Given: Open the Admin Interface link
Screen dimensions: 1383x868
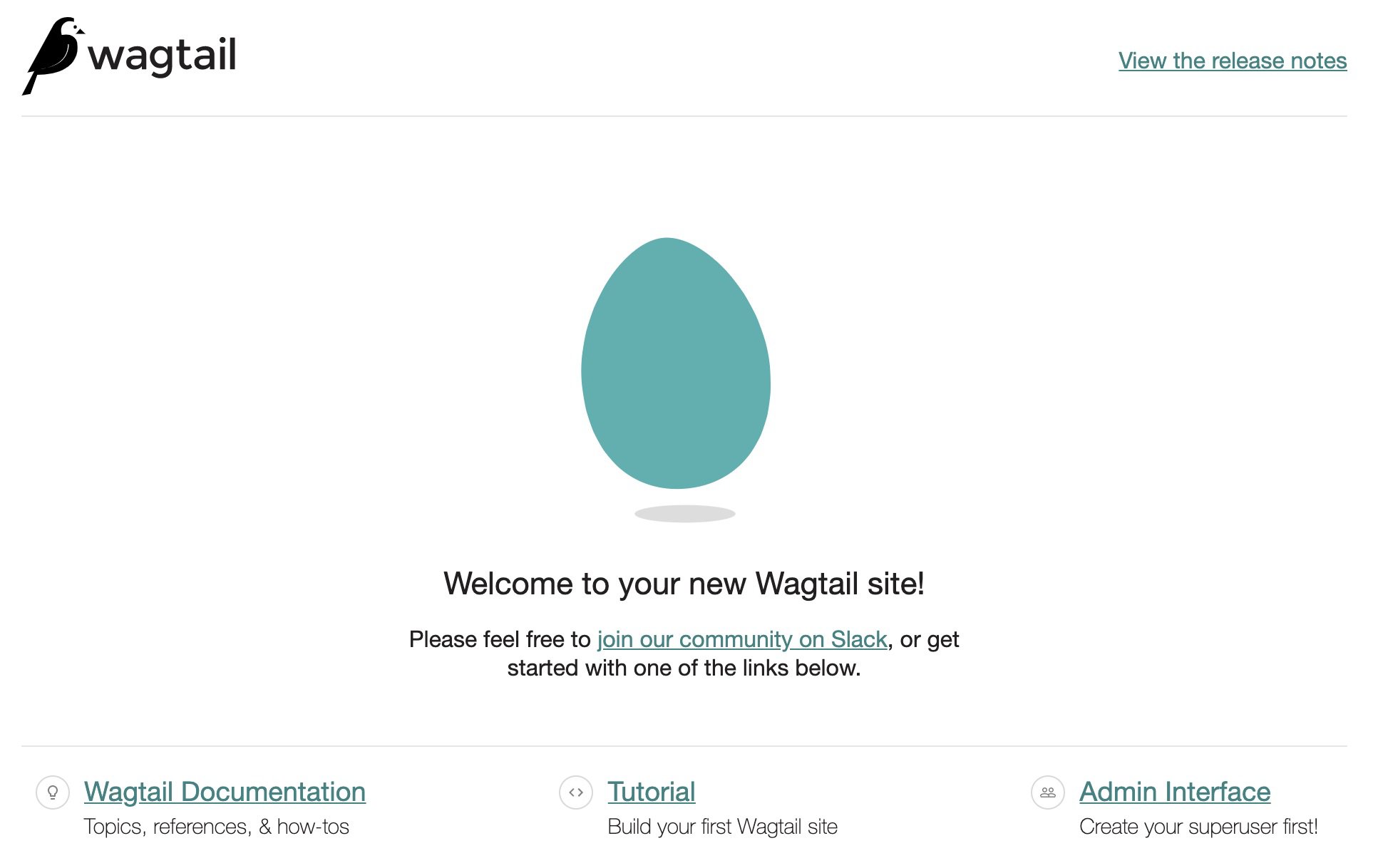Looking at the screenshot, I should tap(1174, 792).
